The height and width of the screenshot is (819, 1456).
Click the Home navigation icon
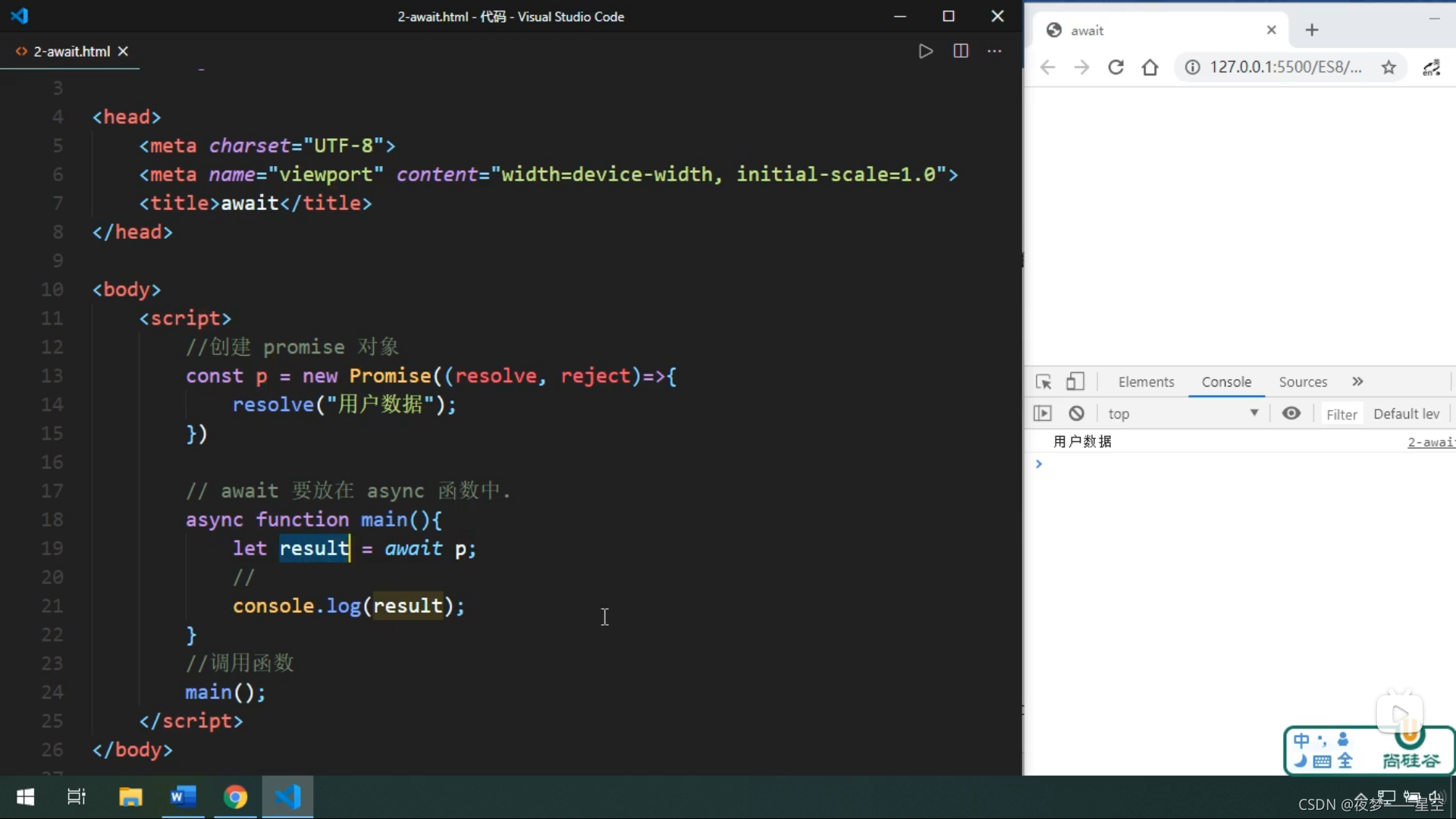point(1150,67)
